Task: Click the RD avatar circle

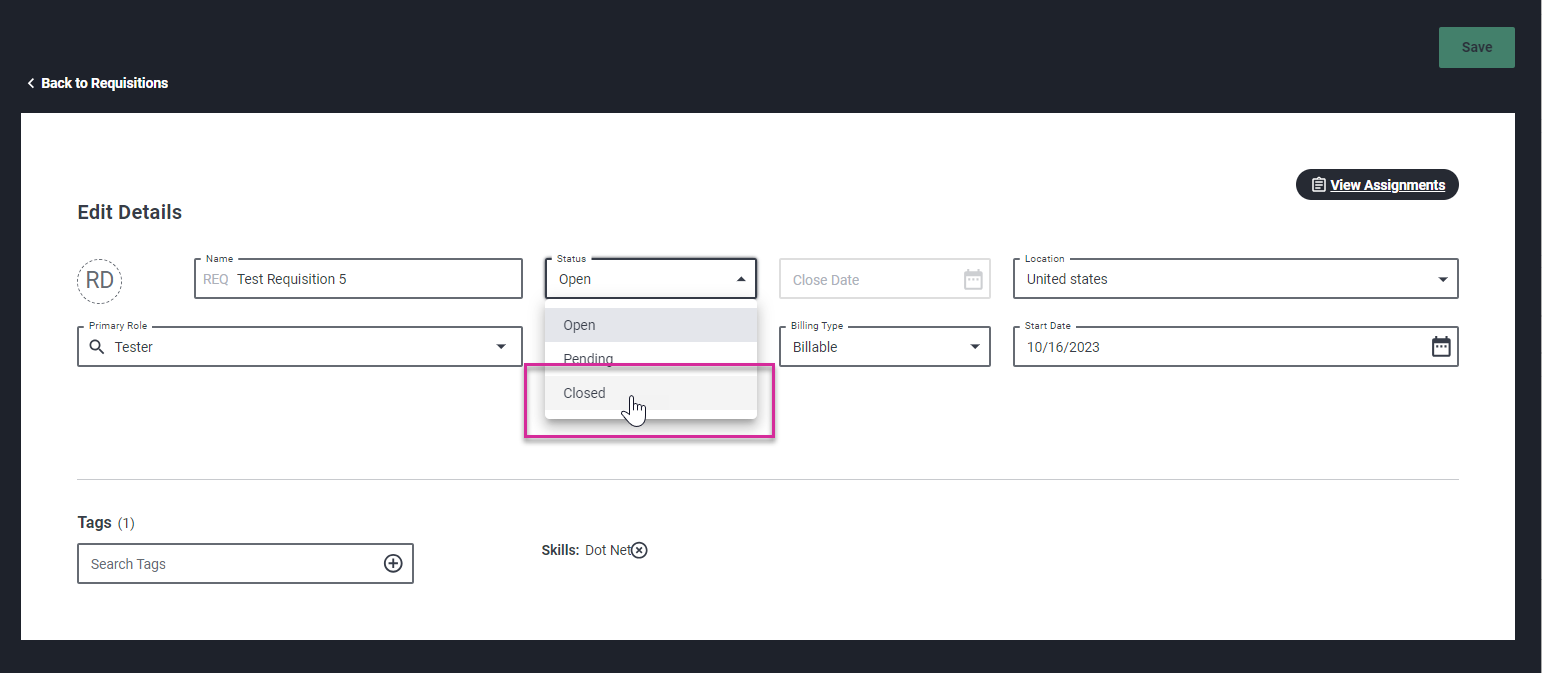Action: pos(100,281)
